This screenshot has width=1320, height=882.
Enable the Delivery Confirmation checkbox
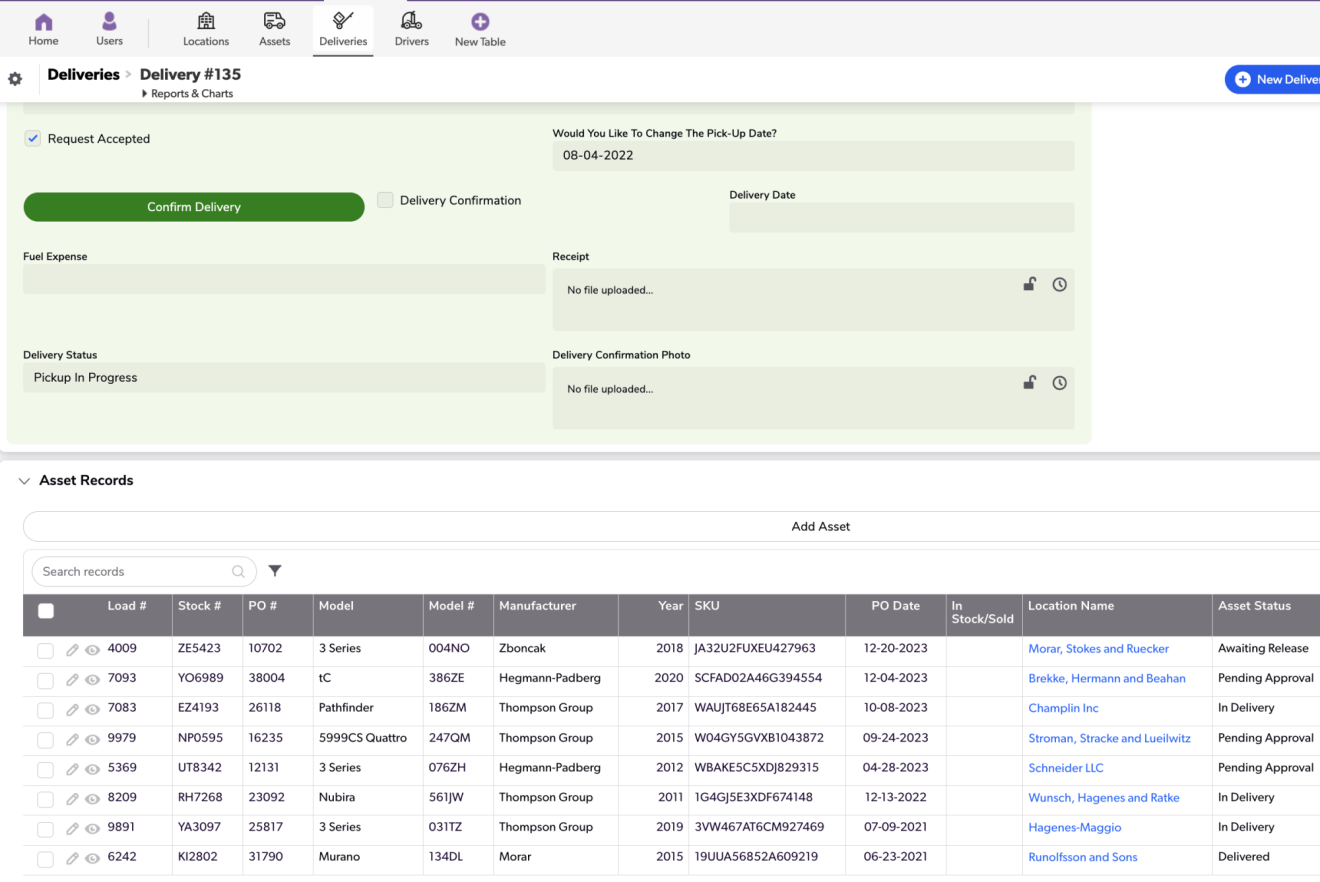(385, 200)
